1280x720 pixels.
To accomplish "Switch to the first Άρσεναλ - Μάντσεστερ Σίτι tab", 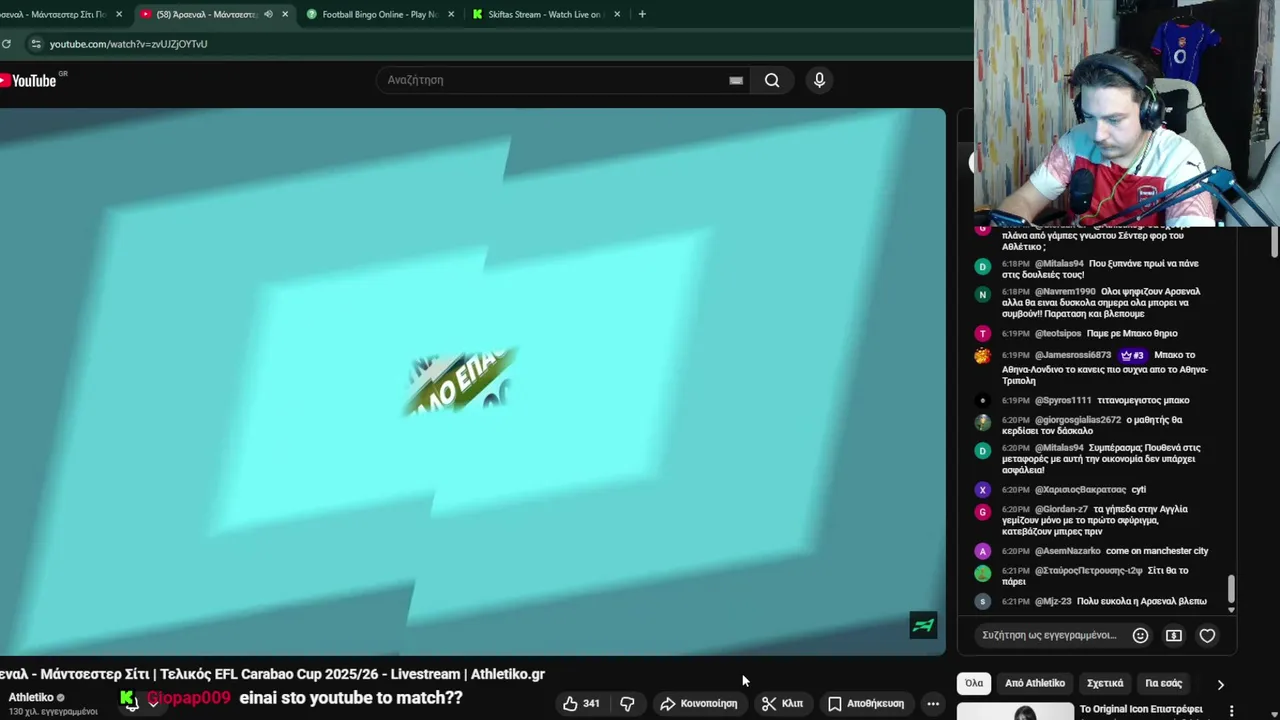I will pos(62,14).
